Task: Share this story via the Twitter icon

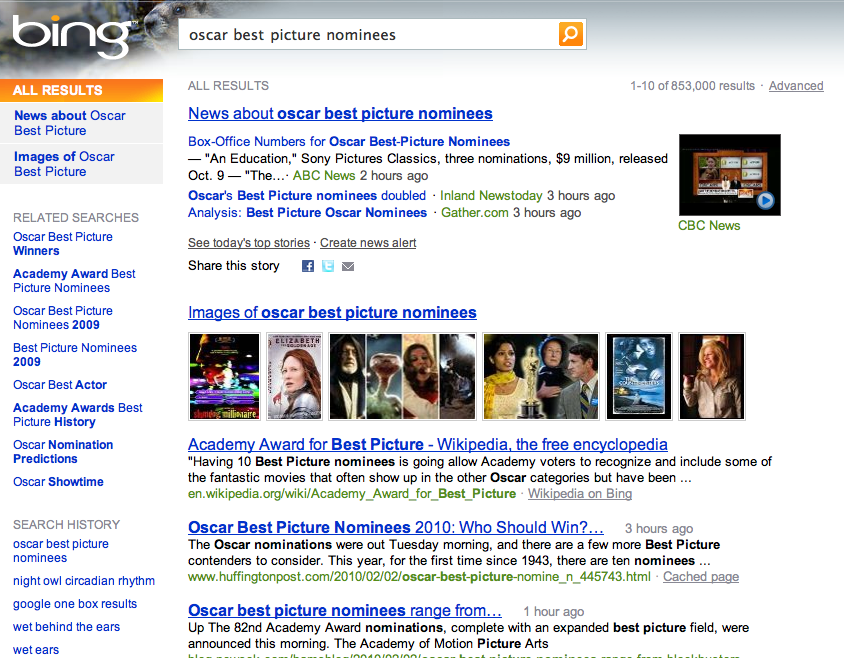Action: [327, 266]
